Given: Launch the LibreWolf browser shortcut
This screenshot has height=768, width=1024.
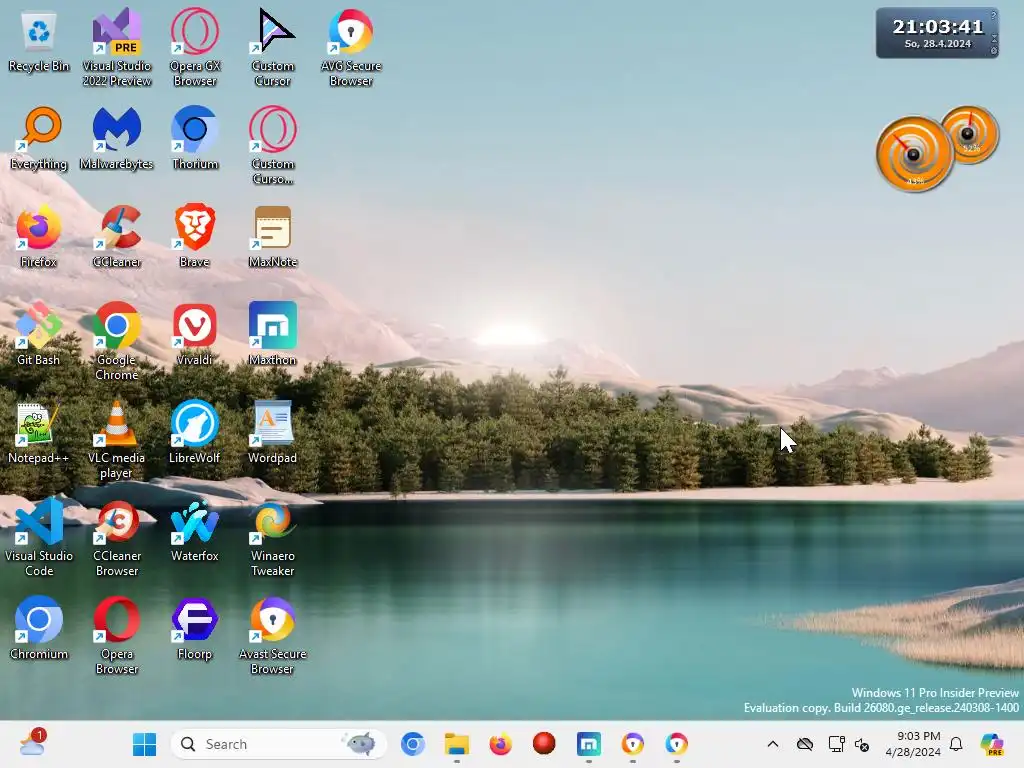Looking at the screenshot, I should click(195, 432).
